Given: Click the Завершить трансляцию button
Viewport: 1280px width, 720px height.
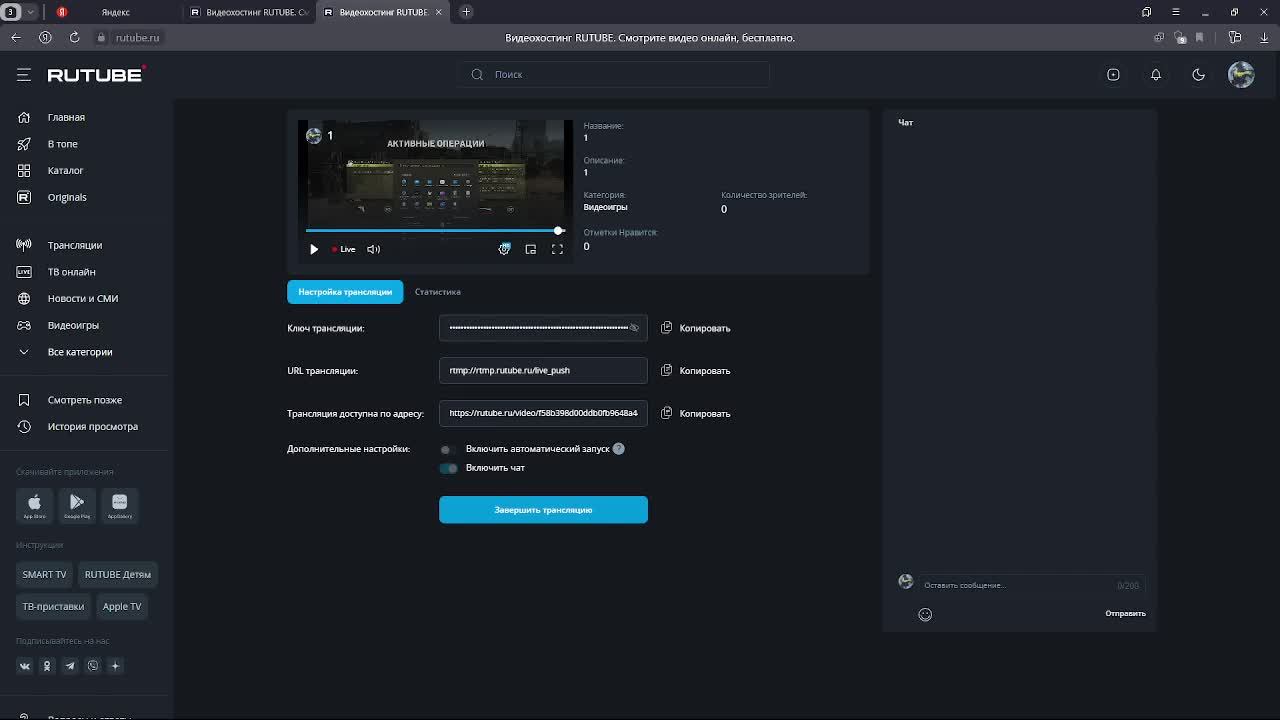Looking at the screenshot, I should click(543, 510).
